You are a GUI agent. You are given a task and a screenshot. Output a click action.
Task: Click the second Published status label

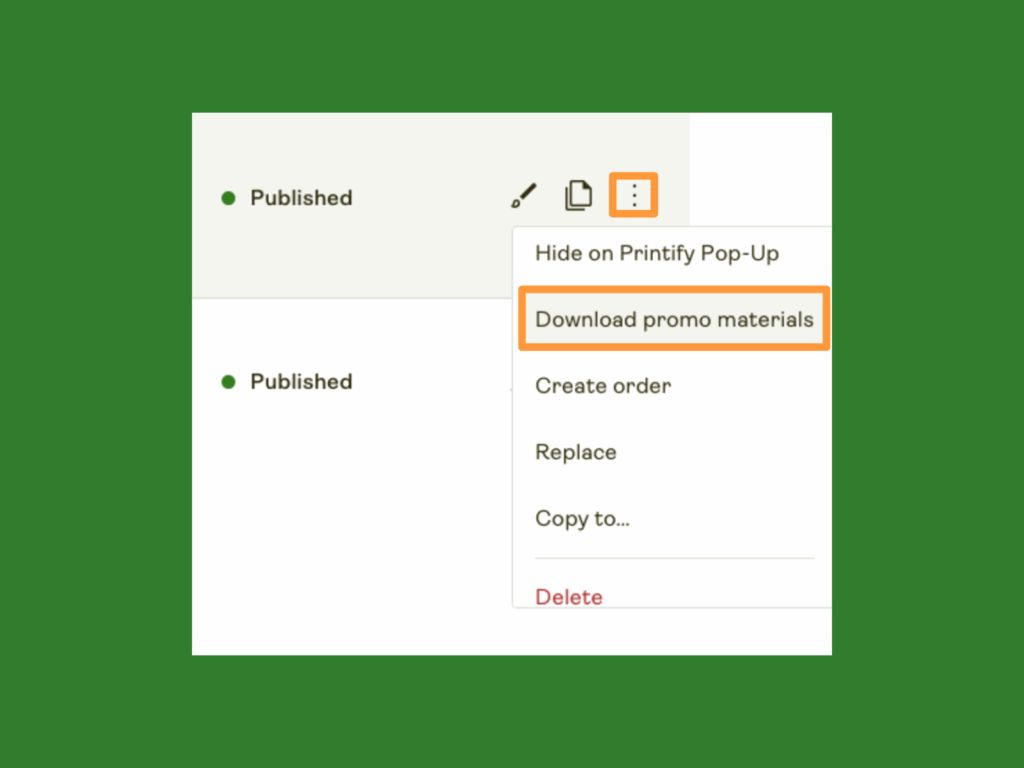[x=301, y=382]
